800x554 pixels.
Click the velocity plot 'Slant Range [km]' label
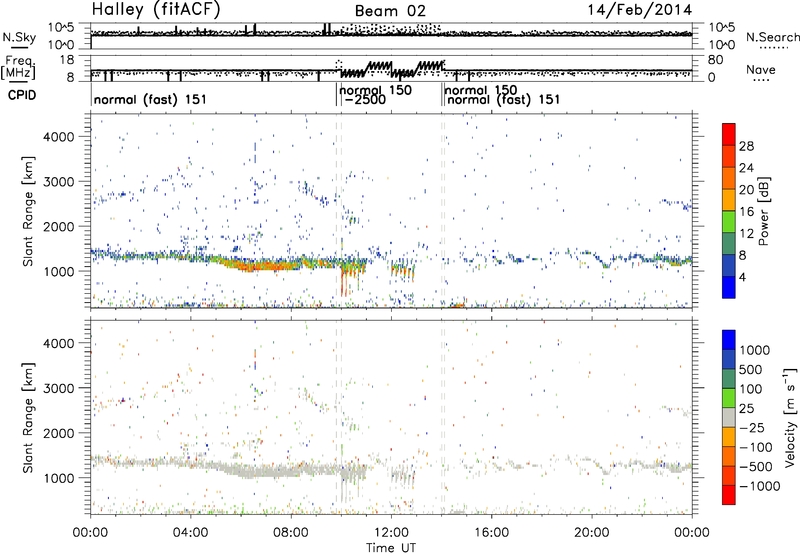tap(28, 417)
